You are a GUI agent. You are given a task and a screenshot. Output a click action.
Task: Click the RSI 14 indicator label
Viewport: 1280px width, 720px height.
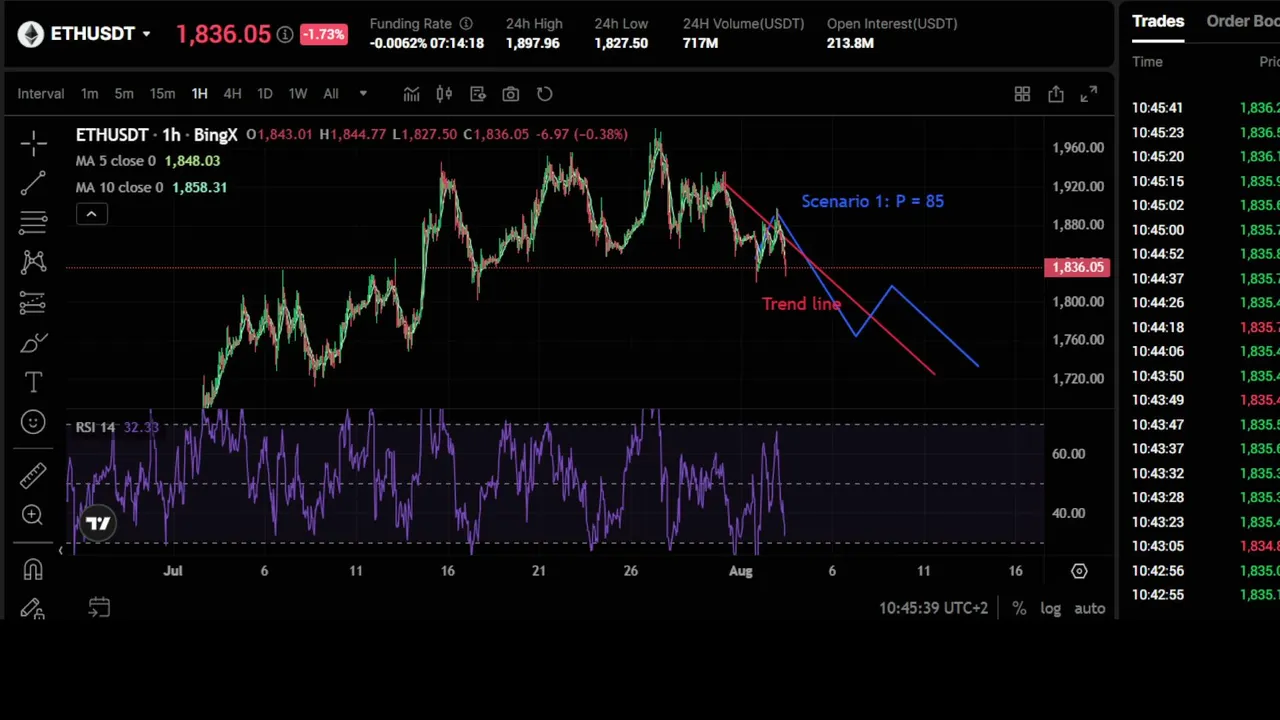[95, 427]
